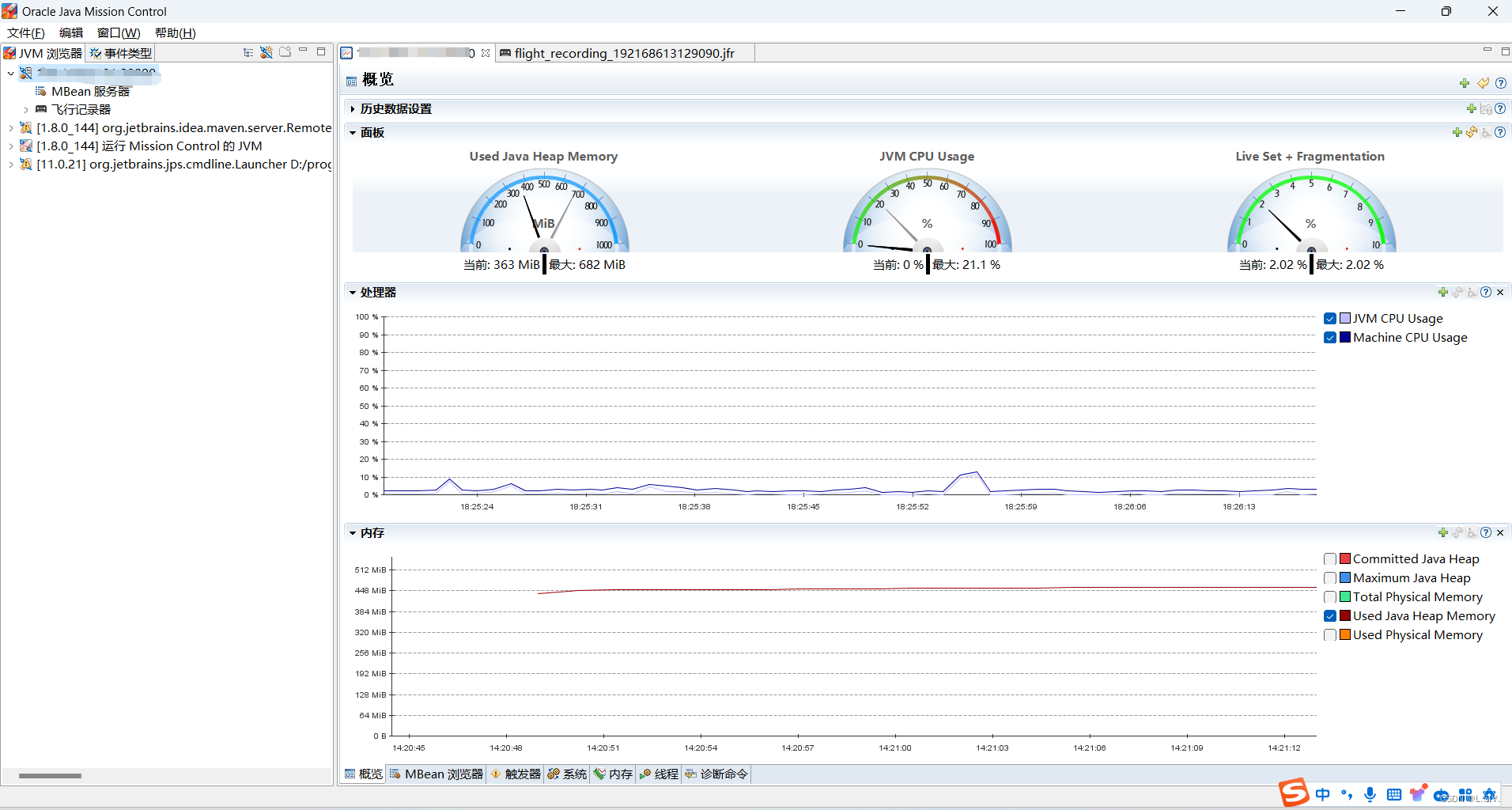Enable Maximum Java Heap series
Screen dimensions: 1512x810
[x=1330, y=577]
